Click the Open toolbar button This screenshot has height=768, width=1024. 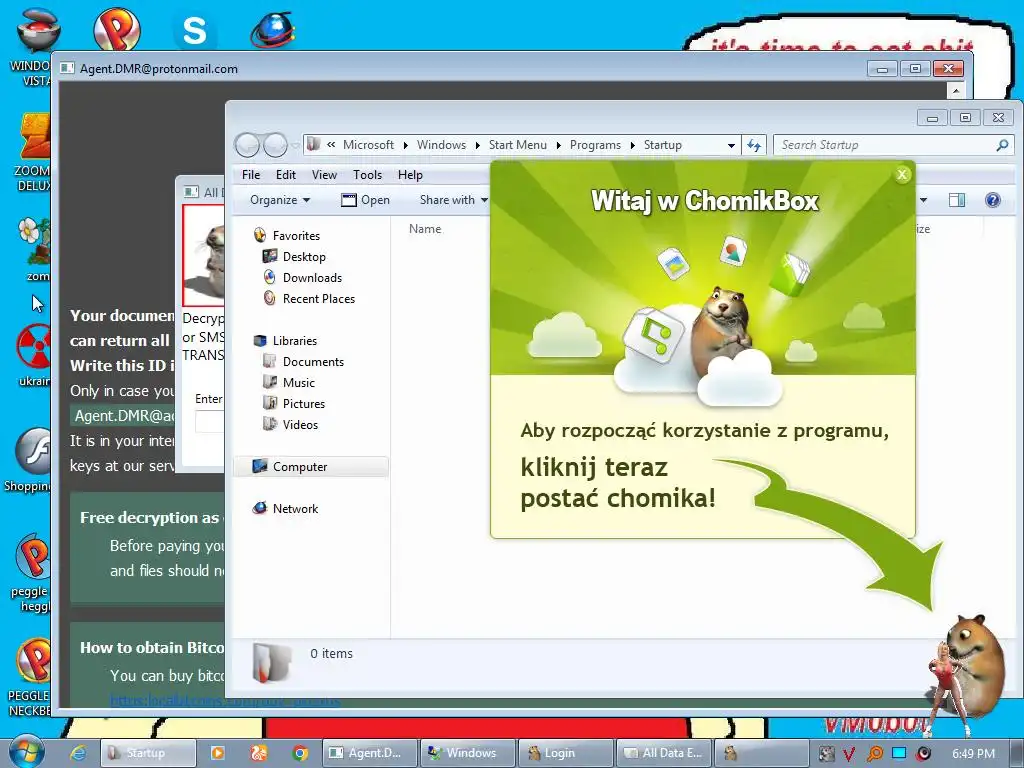(x=366, y=200)
